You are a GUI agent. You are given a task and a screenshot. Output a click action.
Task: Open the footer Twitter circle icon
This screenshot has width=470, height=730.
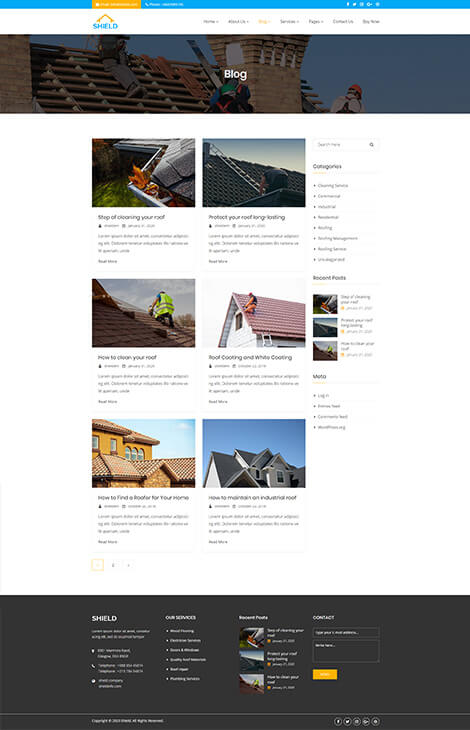click(348, 721)
